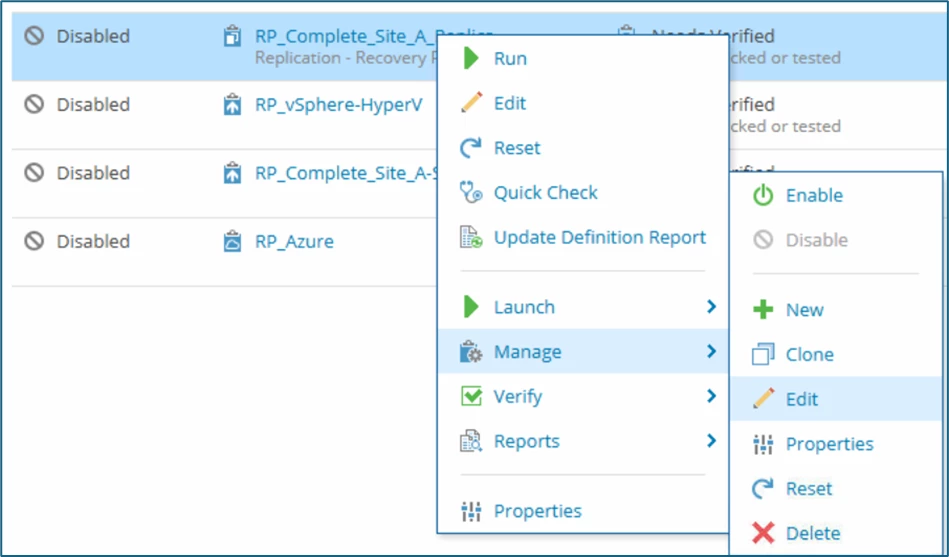Choose Edit in the Manage submenu
Viewport: 949px width, 557px height.
click(x=801, y=399)
